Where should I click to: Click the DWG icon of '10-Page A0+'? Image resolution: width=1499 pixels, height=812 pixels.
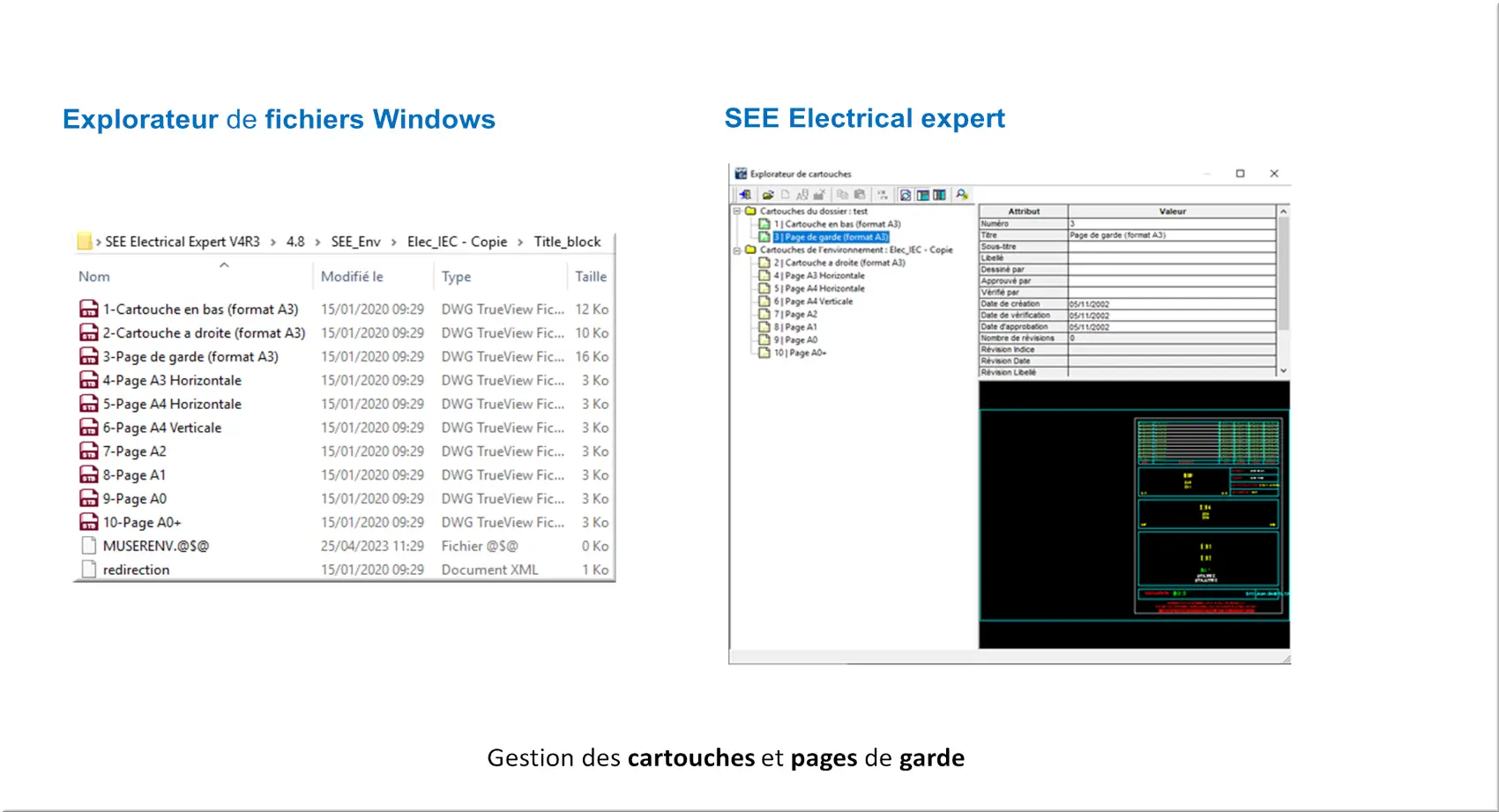[89, 523]
